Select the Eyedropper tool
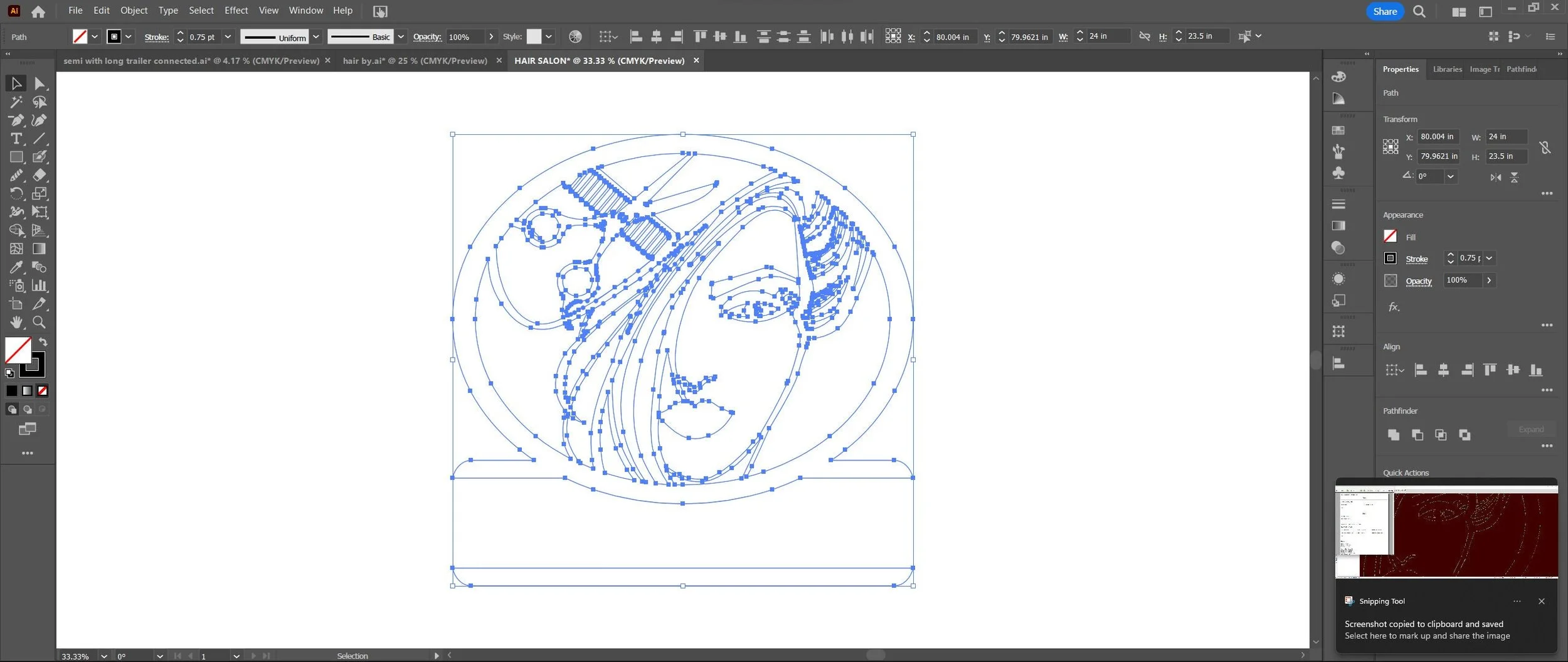 pos(16,267)
